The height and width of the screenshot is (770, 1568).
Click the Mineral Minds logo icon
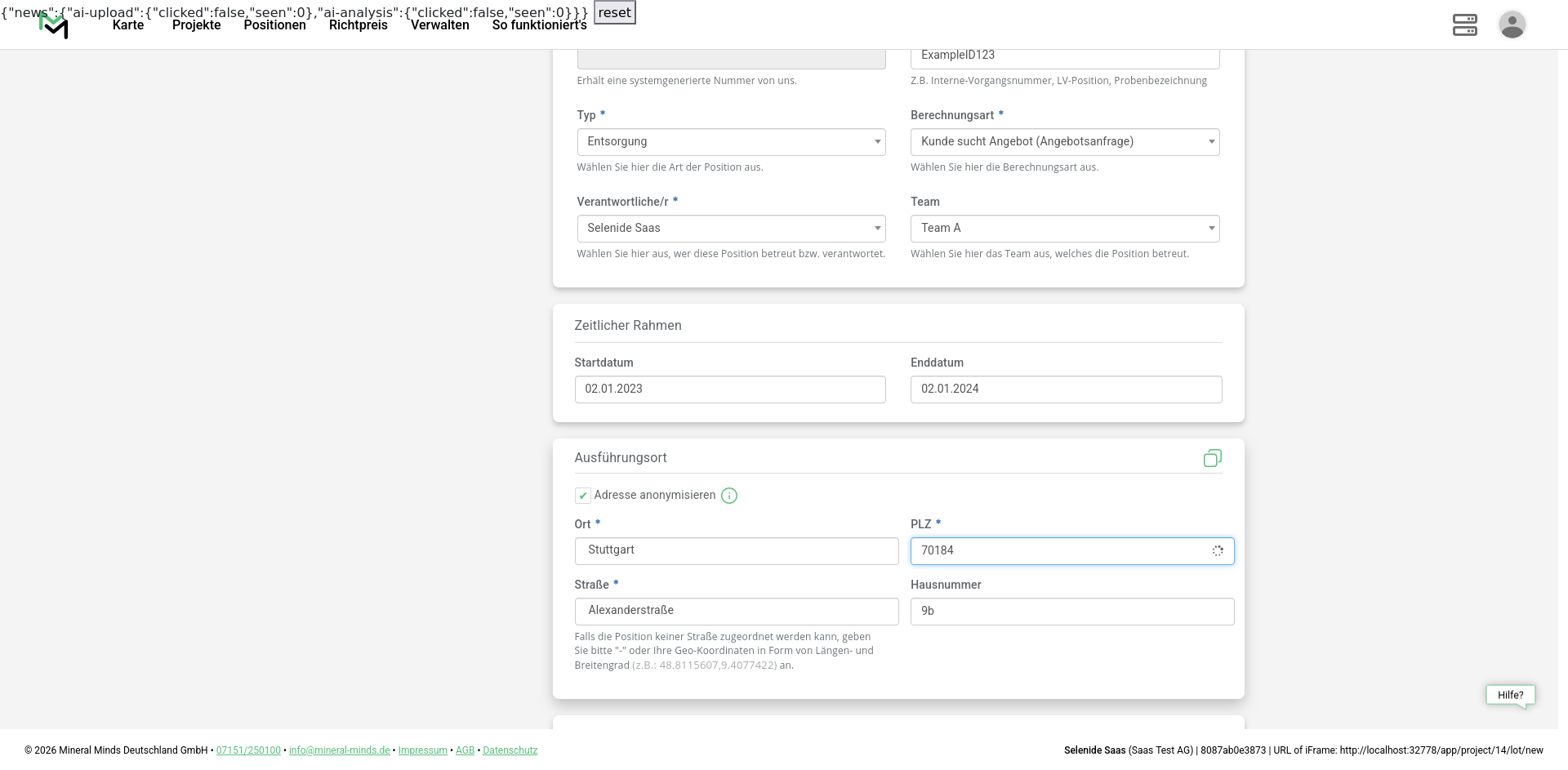(54, 26)
